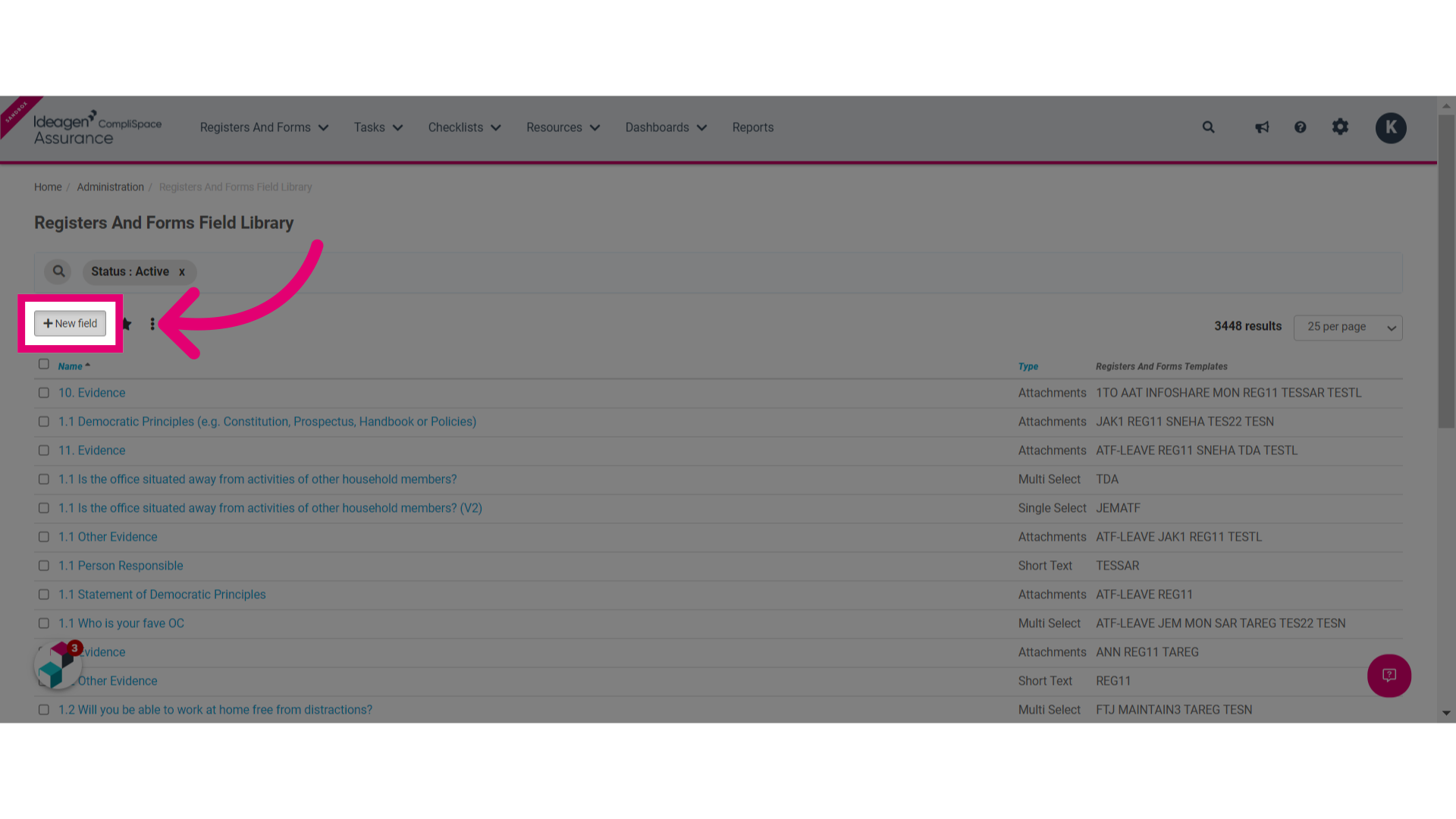Click Single Select type cell
Viewport: 1456px width, 819px height.
pos(1052,508)
